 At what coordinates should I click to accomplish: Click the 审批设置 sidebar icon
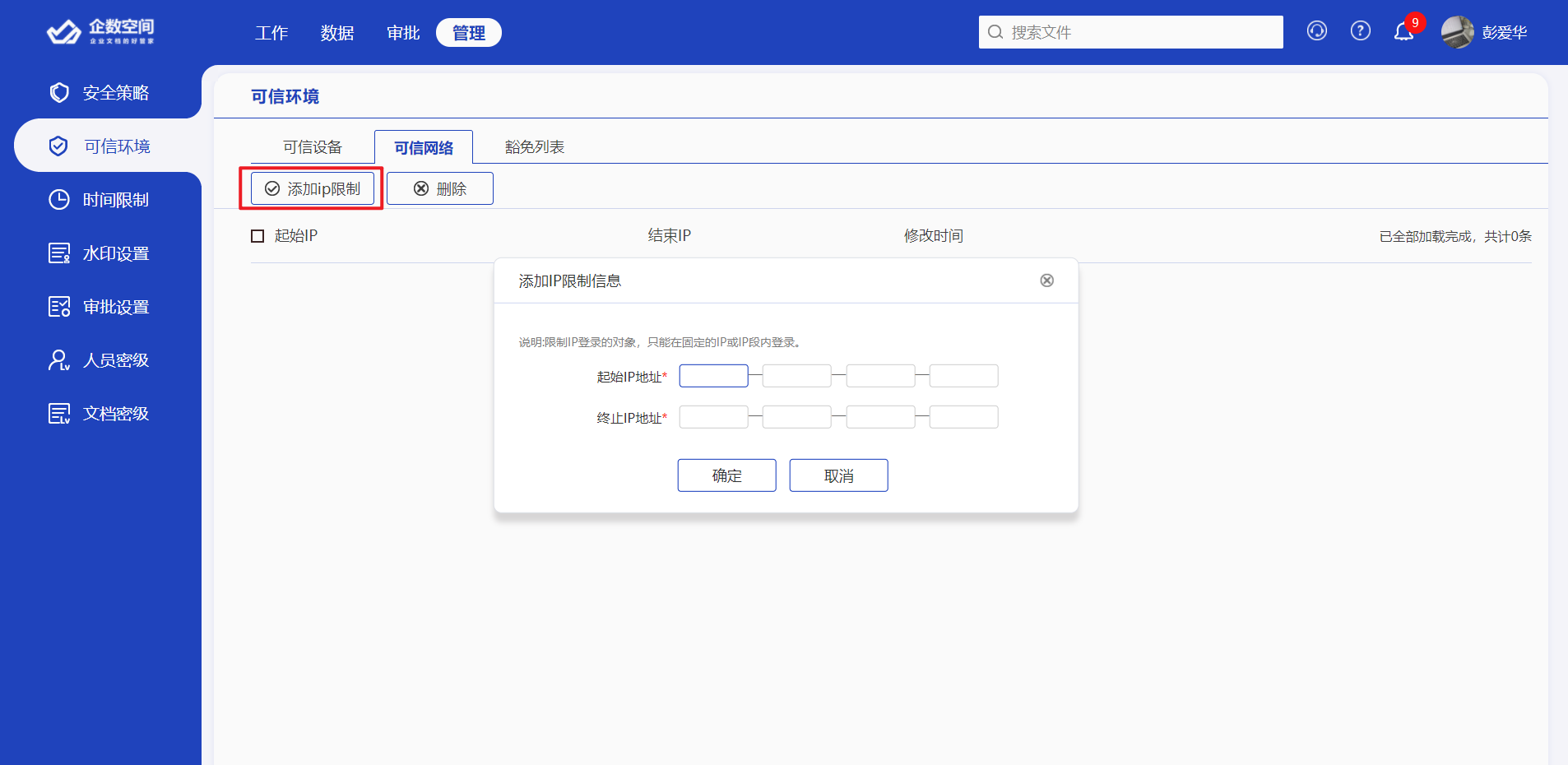pos(59,306)
